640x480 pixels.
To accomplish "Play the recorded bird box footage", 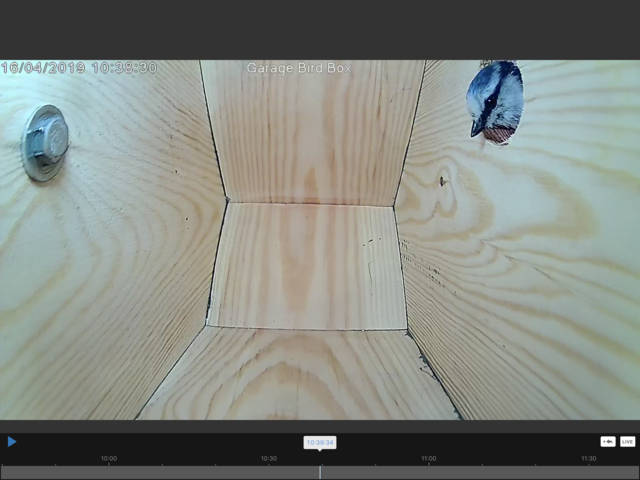I will coord(12,442).
